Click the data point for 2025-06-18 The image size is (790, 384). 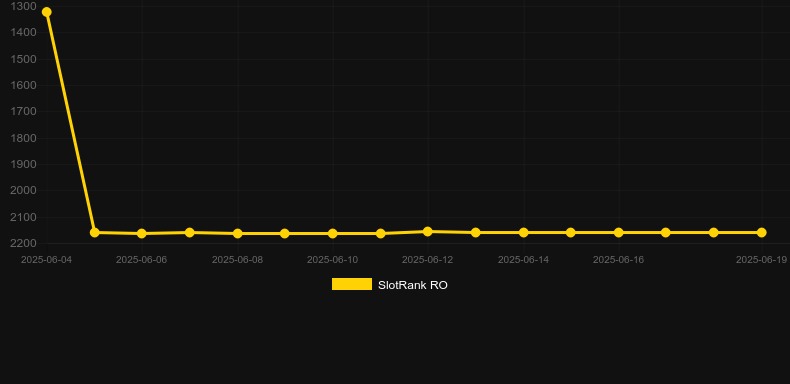click(x=713, y=232)
